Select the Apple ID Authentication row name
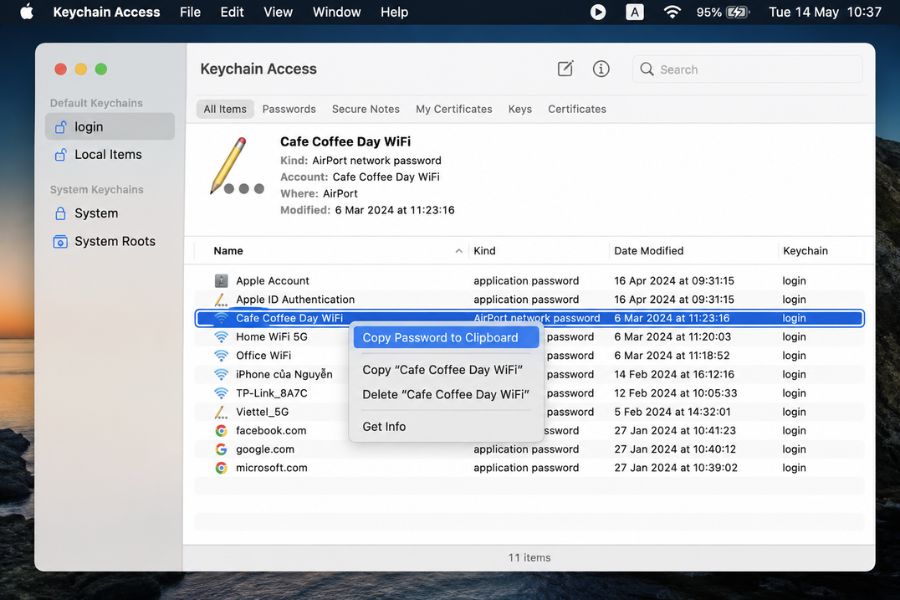Image resolution: width=900 pixels, height=600 pixels. click(296, 299)
